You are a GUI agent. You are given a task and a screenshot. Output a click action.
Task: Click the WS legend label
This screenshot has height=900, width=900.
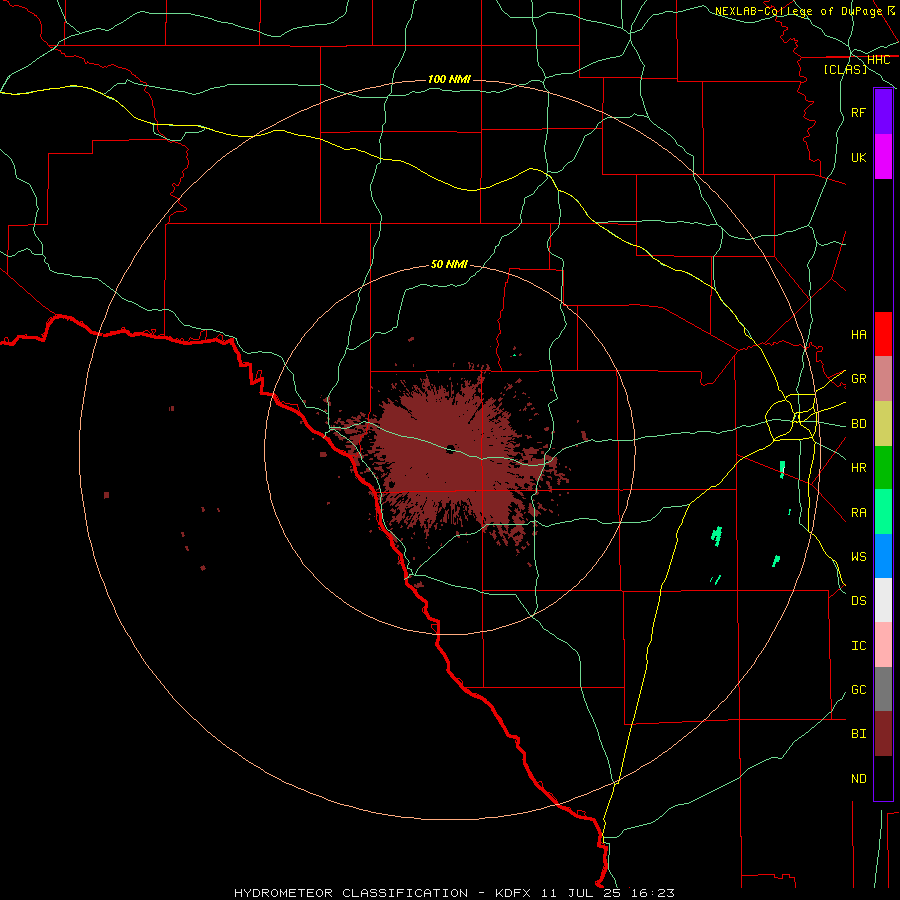[x=858, y=557]
